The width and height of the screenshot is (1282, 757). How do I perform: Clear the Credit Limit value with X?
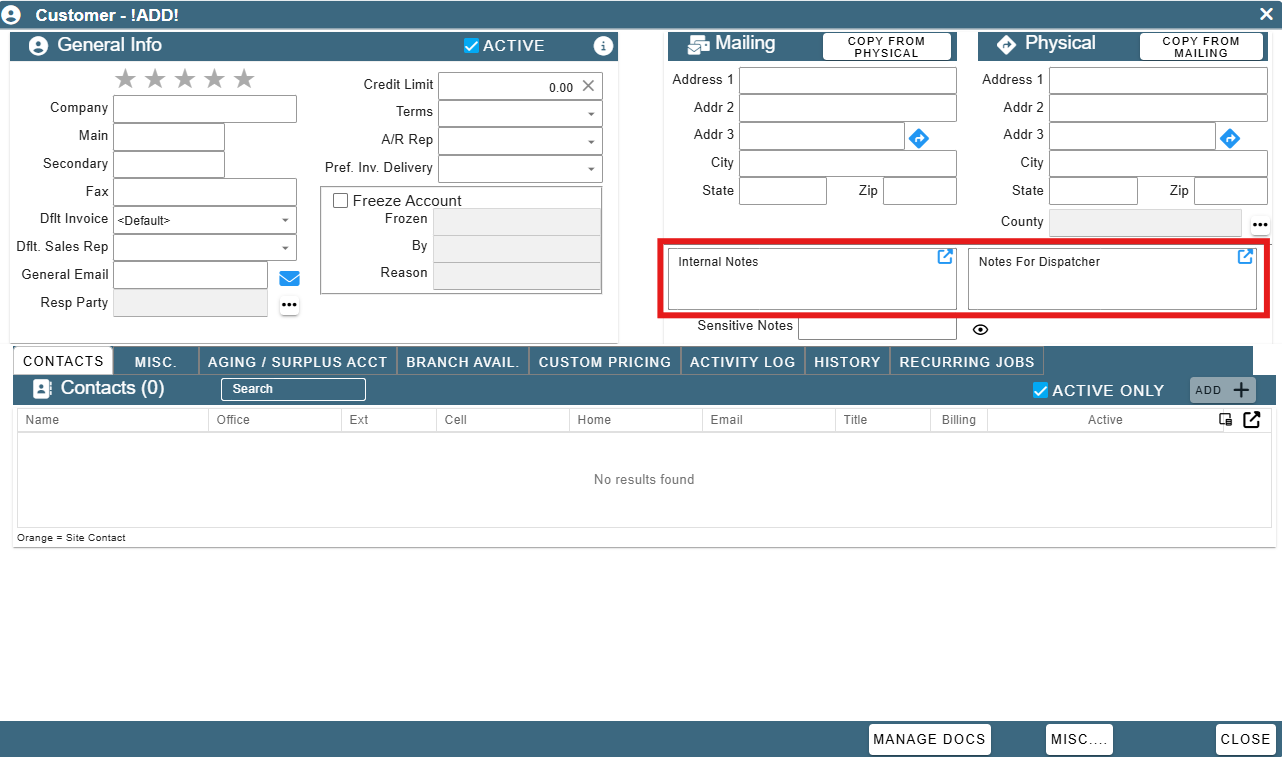coord(588,86)
